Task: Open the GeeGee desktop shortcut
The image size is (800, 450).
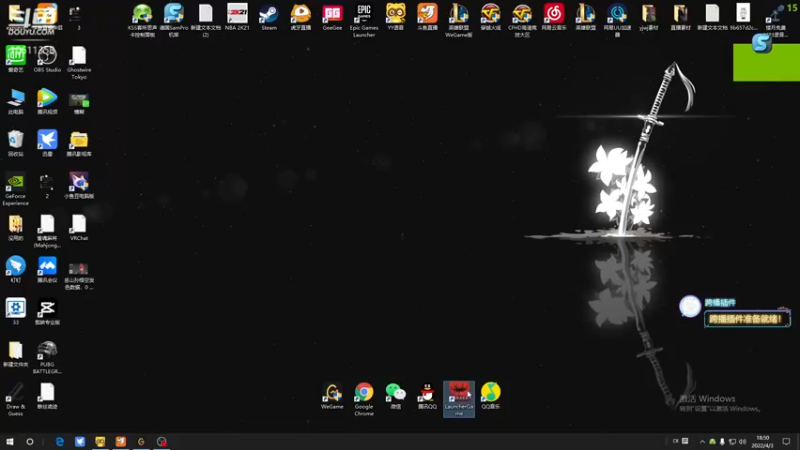Action: pyautogui.click(x=332, y=17)
